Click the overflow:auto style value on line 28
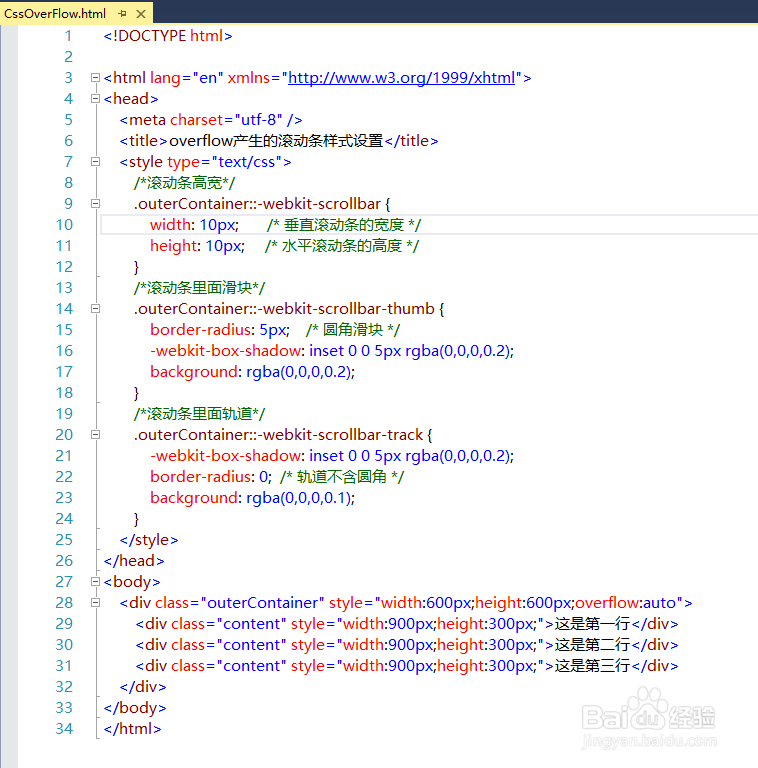The image size is (758, 768). (626, 602)
